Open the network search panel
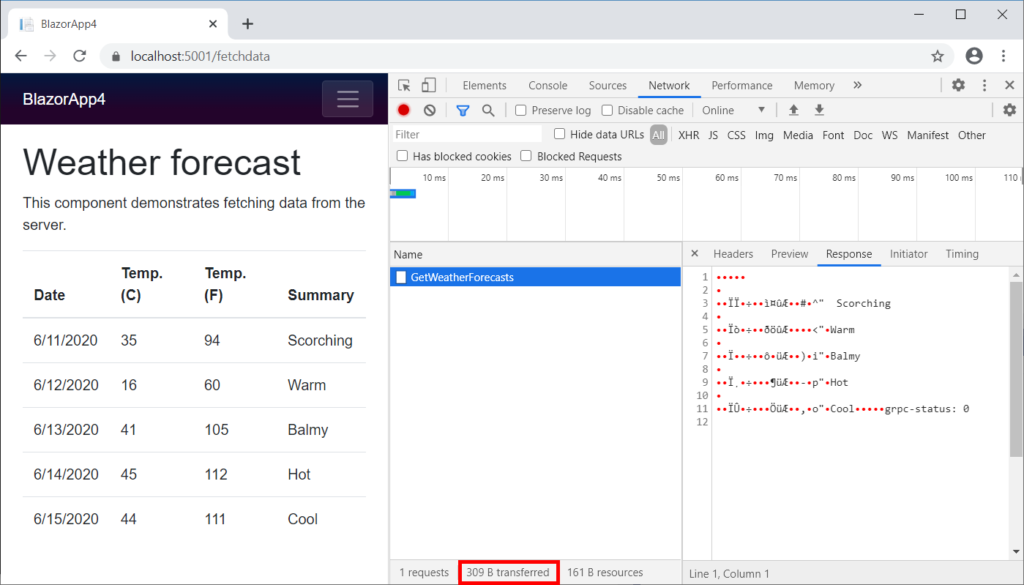1024x585 pixels. point(487,110)
